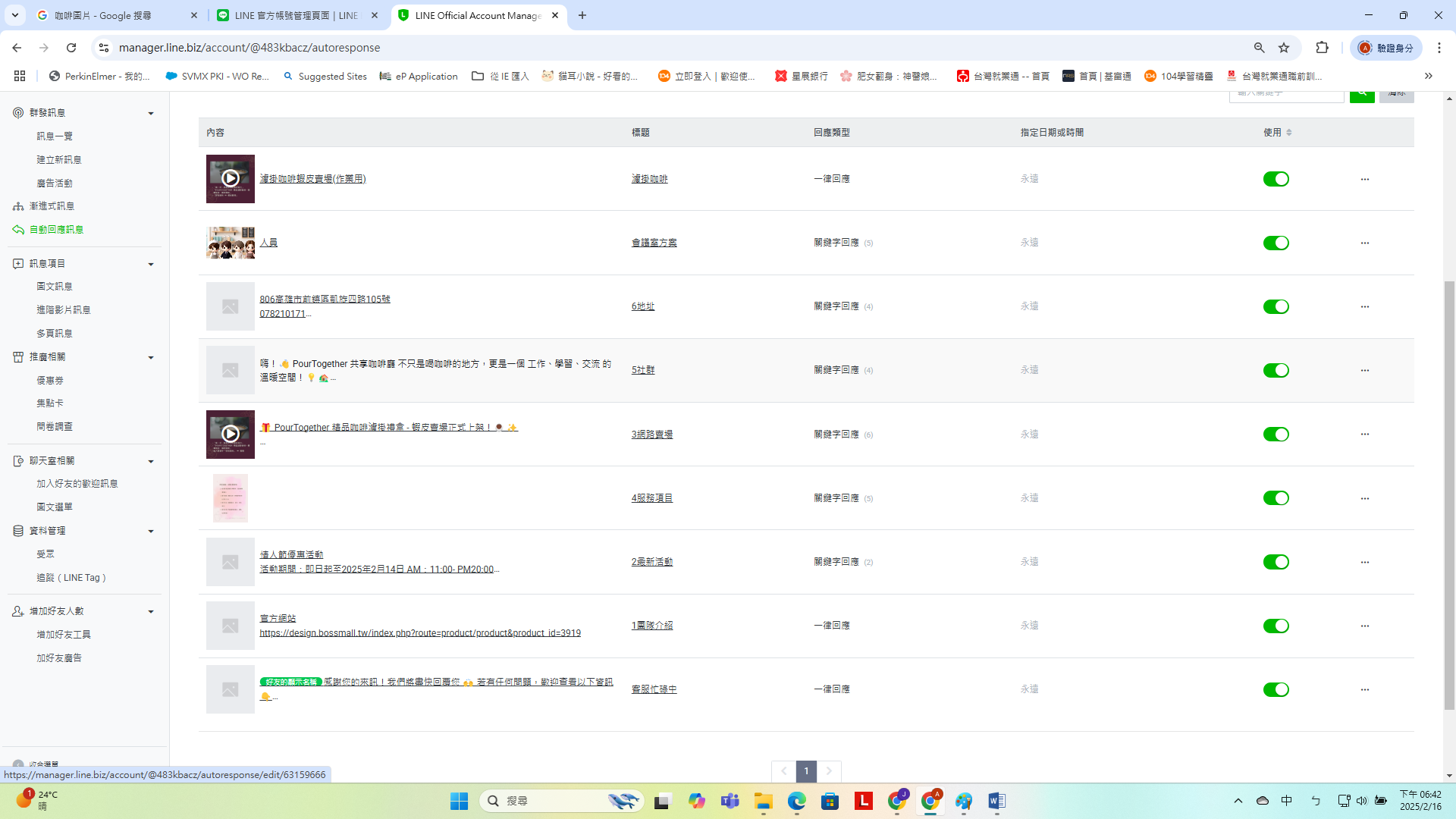The height and width of the screenshot is (819, 1456).
Task: Click the bossmall.tw product URL link
Action: click(420, 633)
